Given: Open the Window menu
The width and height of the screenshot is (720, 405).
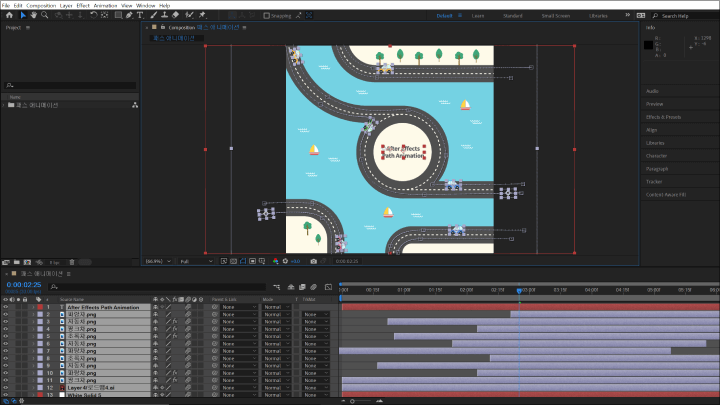Looking at the screenshot, I should click(x=146, y=6).
